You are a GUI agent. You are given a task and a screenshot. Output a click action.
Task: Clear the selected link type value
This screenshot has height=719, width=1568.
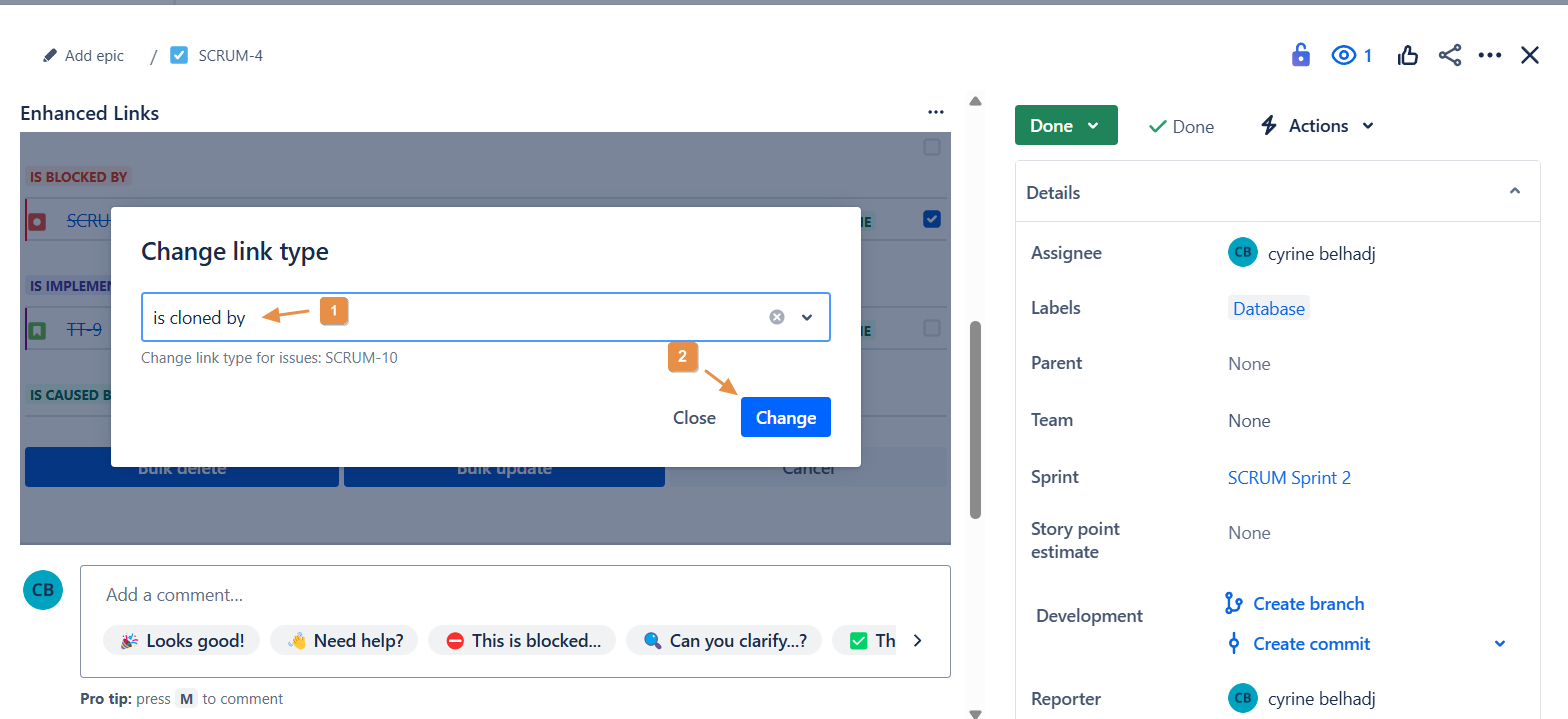coord(777,317)
